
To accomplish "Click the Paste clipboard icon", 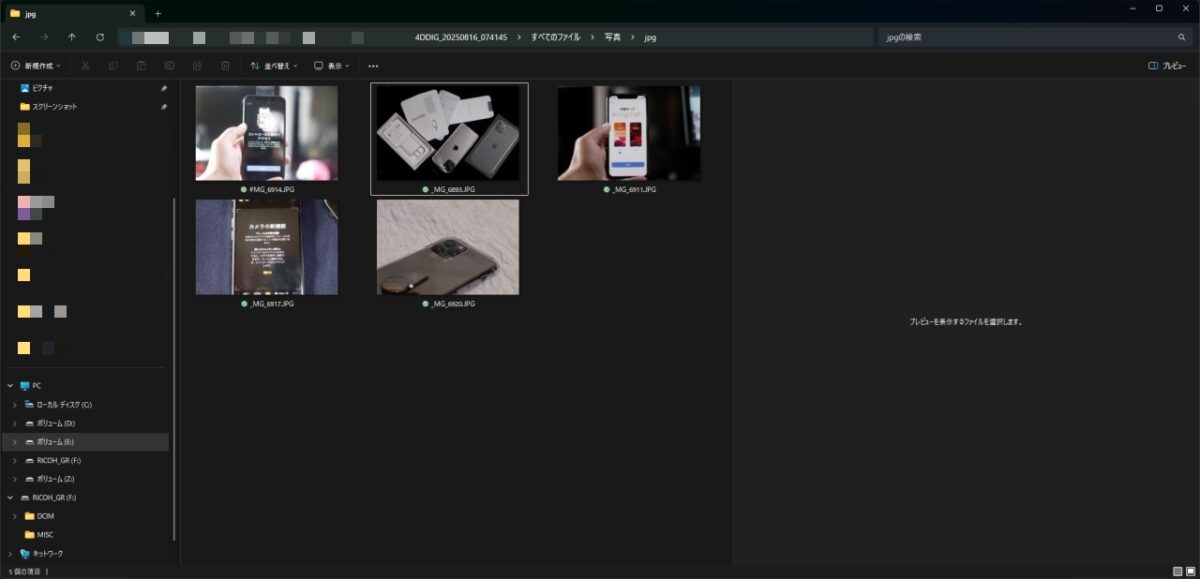I will (x=142, y=66).
